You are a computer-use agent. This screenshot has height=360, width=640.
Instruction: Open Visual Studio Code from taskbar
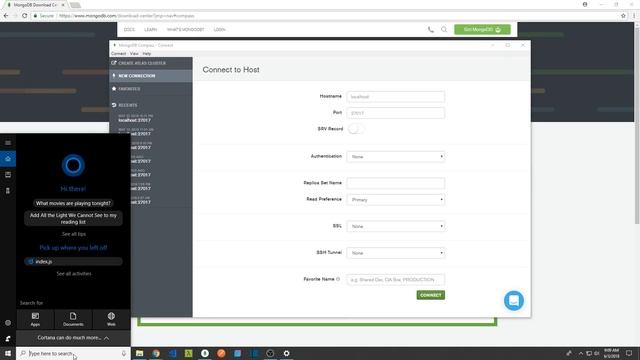click(172, 353)
